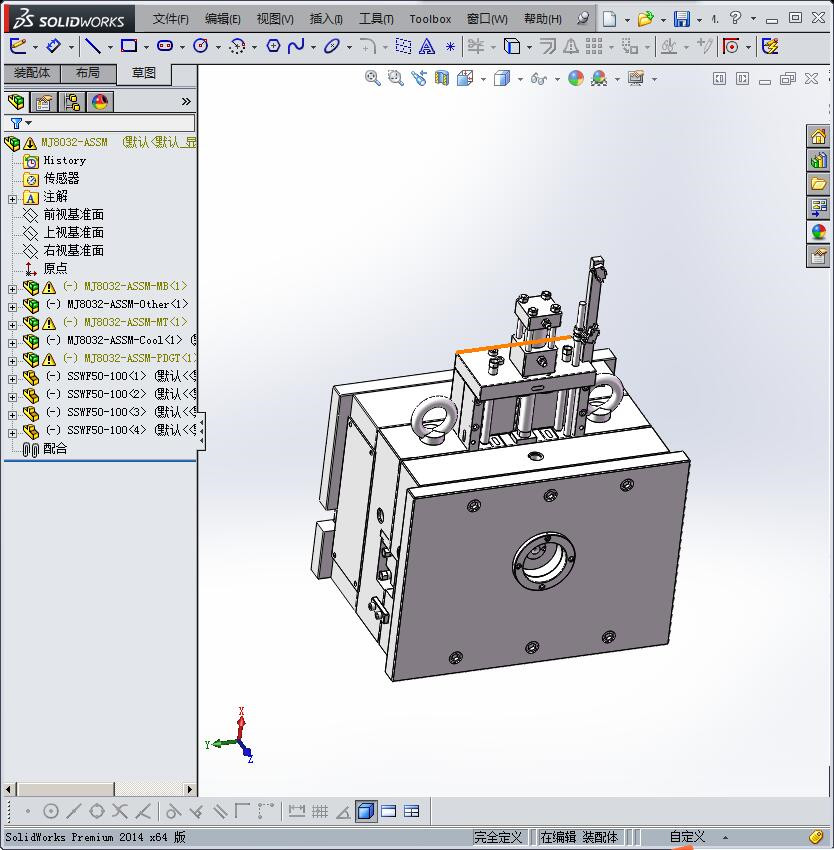The image size is (834, 850).
Task: Toggle the angle snap in bottom toolbar
Action: pos(343,812)
